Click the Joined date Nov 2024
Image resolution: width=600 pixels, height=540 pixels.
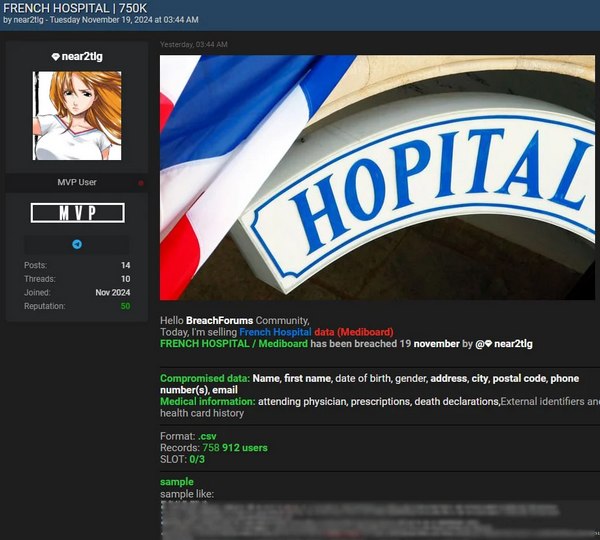113,292
